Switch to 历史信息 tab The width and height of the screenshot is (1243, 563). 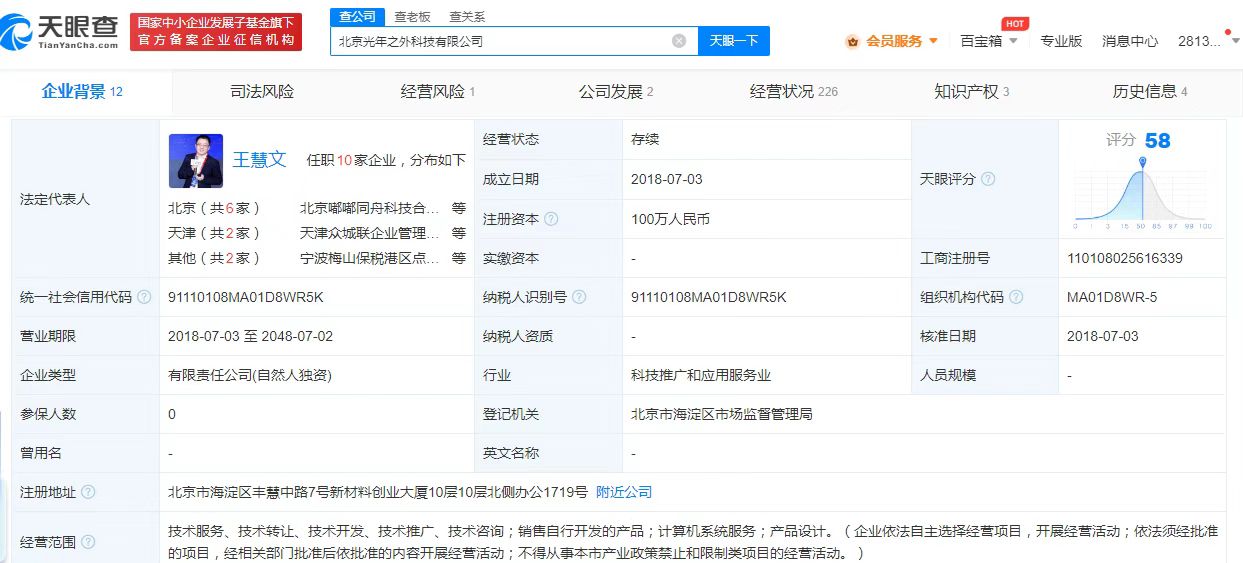click(1150, 92)
